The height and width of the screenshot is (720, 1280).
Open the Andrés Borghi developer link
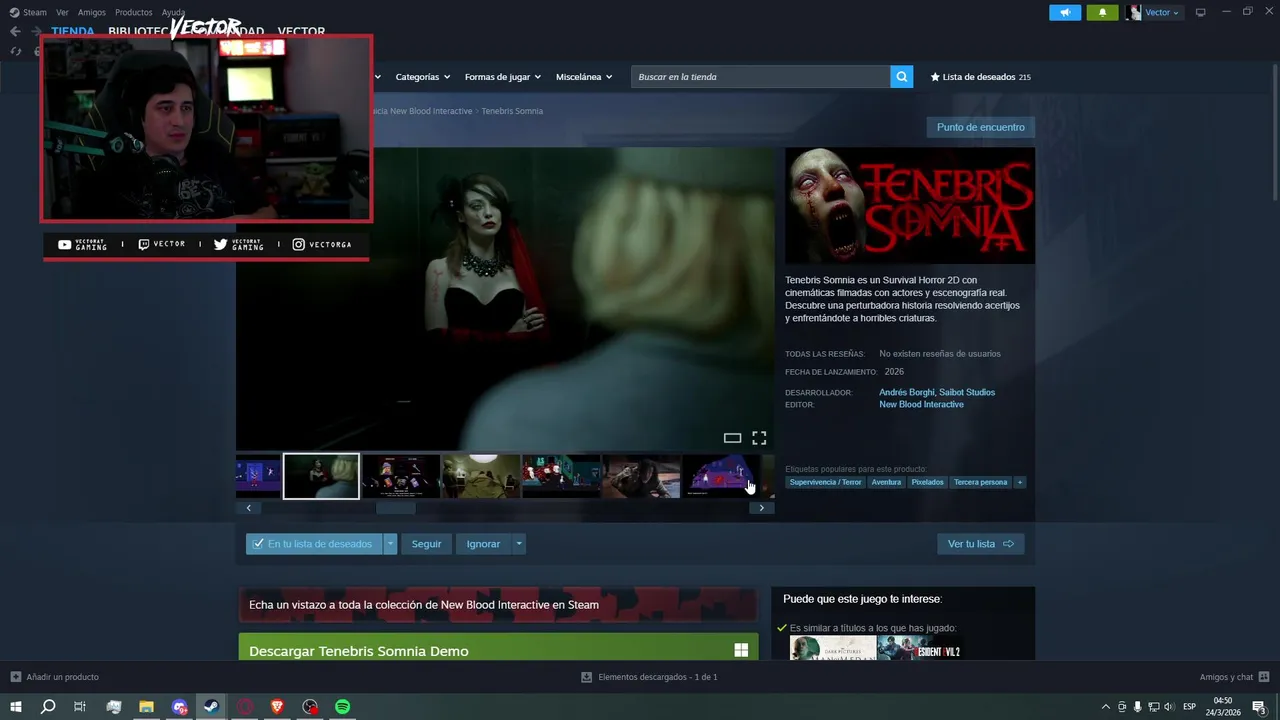906,392
